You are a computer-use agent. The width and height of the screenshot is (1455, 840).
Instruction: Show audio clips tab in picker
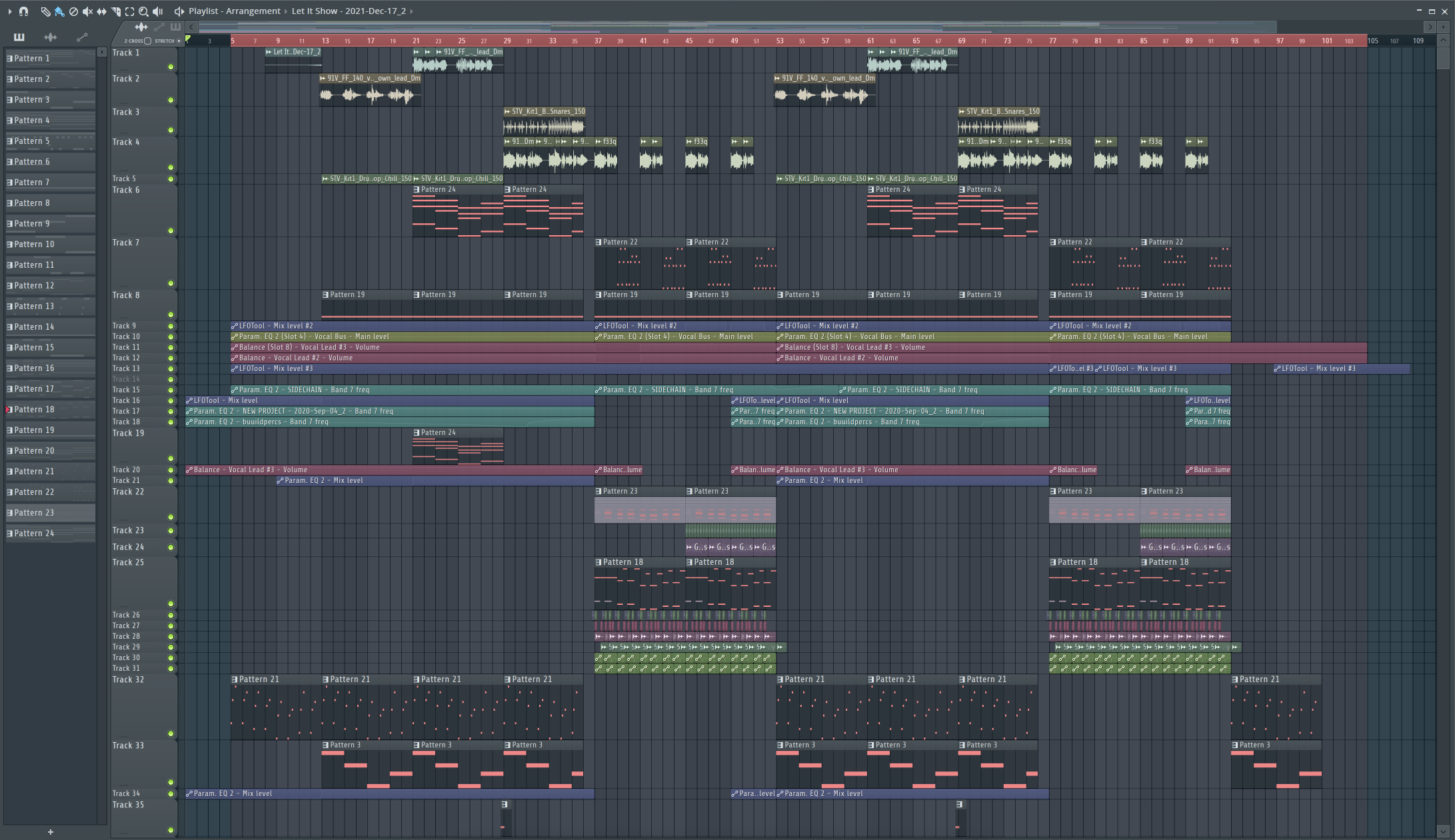click(x=50, y=37)
